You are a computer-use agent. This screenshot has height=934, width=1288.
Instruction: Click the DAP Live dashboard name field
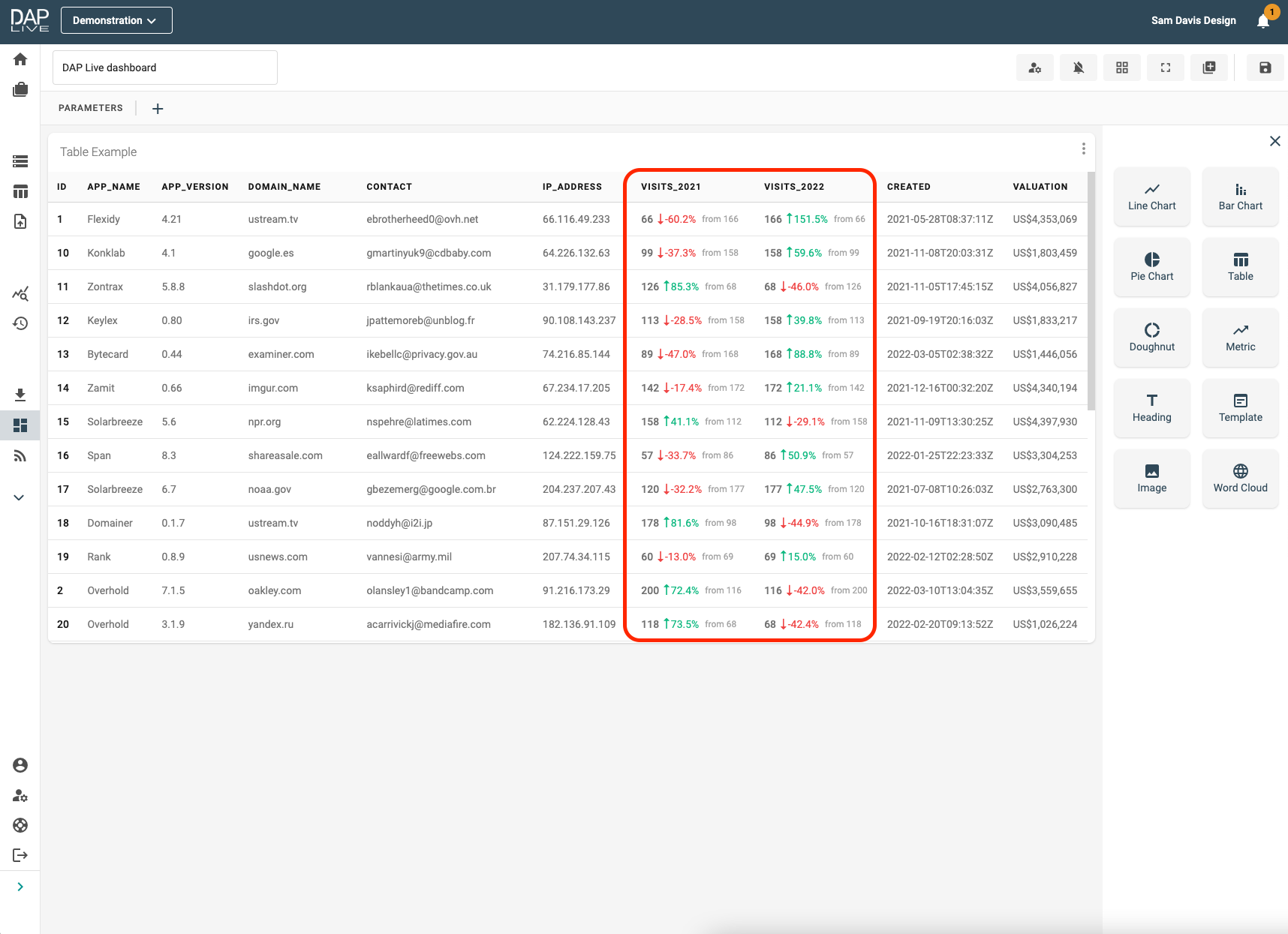(x=165, y=68)
